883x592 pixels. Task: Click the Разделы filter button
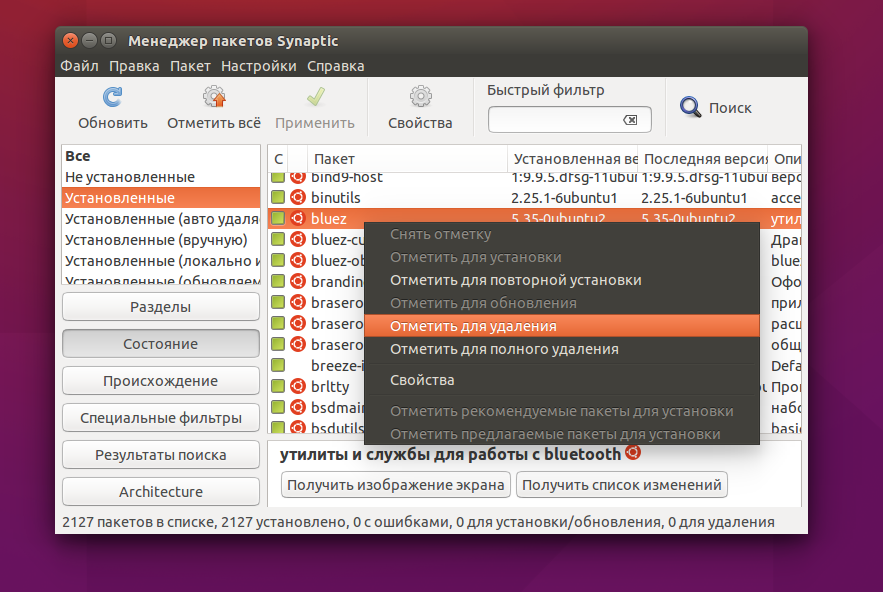[x=160, y=307]
